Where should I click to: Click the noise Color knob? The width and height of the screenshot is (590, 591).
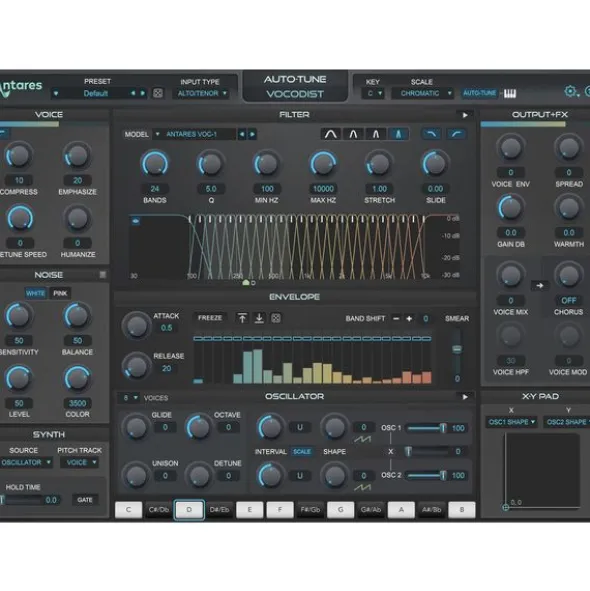(77, 378)
